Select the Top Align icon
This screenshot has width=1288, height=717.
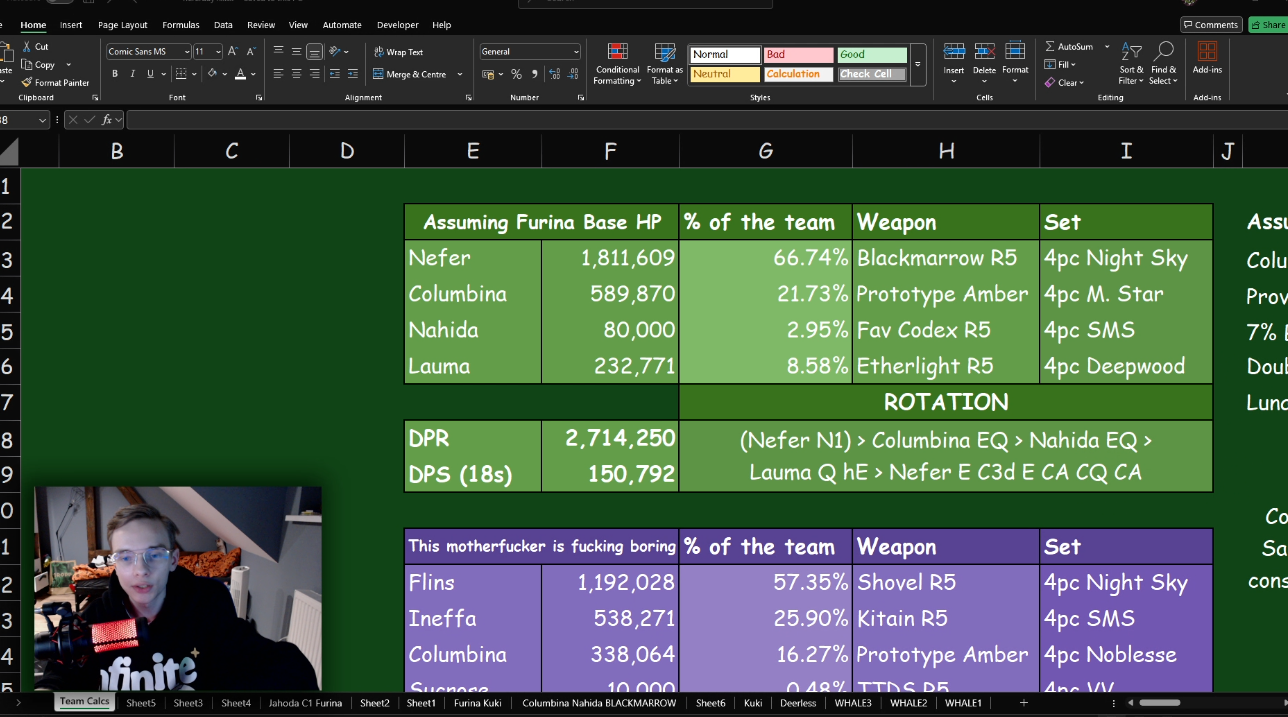point(278,51)
